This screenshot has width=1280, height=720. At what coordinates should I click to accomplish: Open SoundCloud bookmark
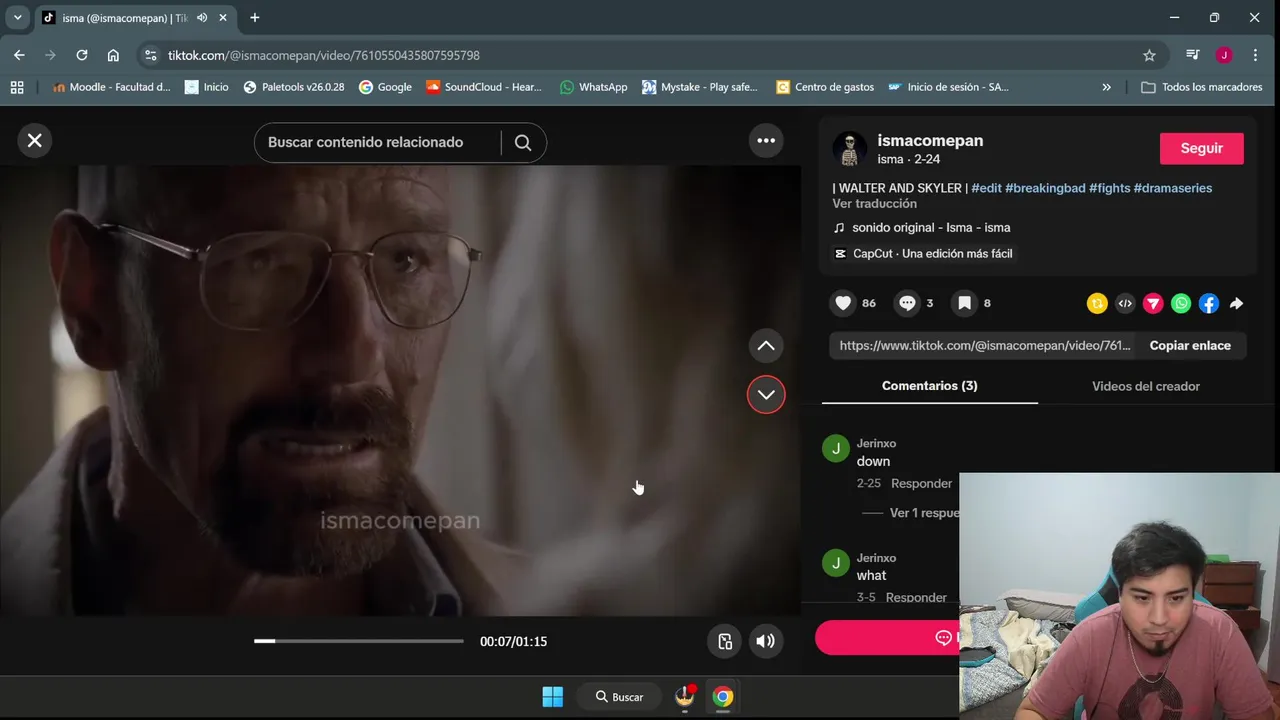[x=484, y=87]
